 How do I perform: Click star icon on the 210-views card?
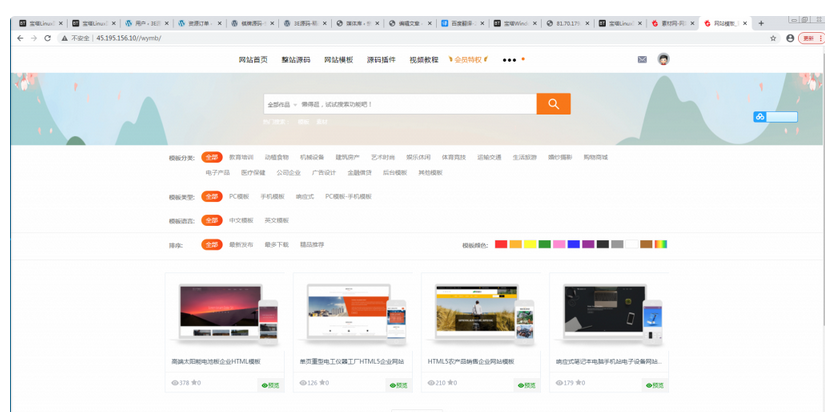450,383
